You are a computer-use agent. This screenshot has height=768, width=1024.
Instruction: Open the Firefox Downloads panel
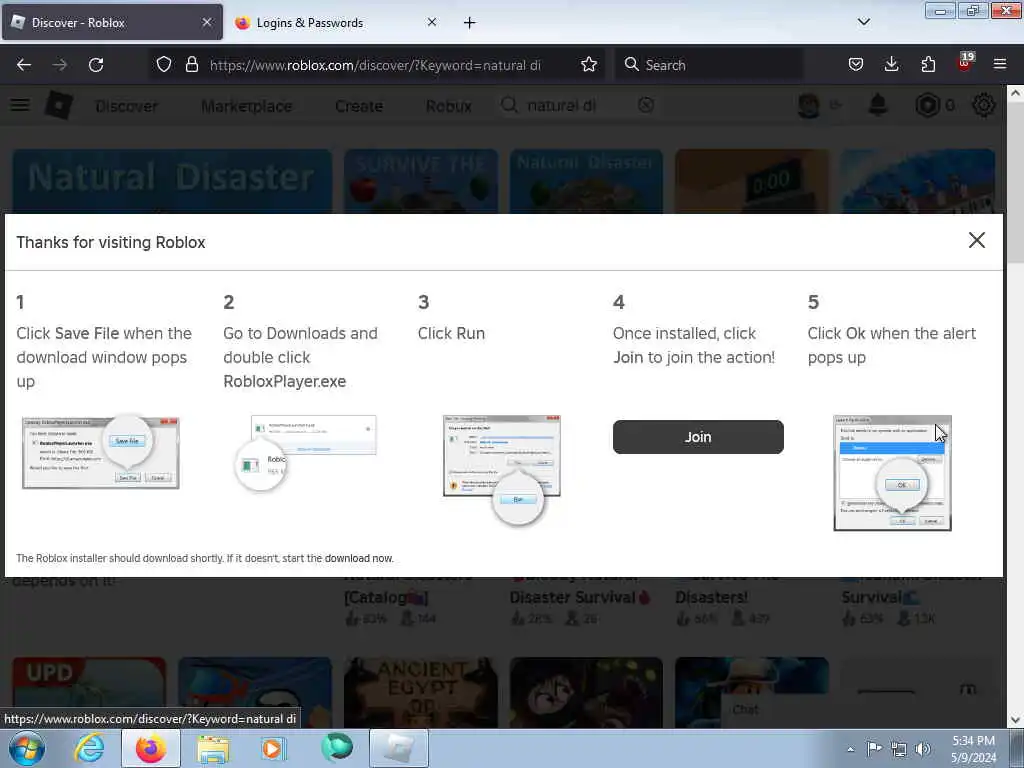(891, 65)
